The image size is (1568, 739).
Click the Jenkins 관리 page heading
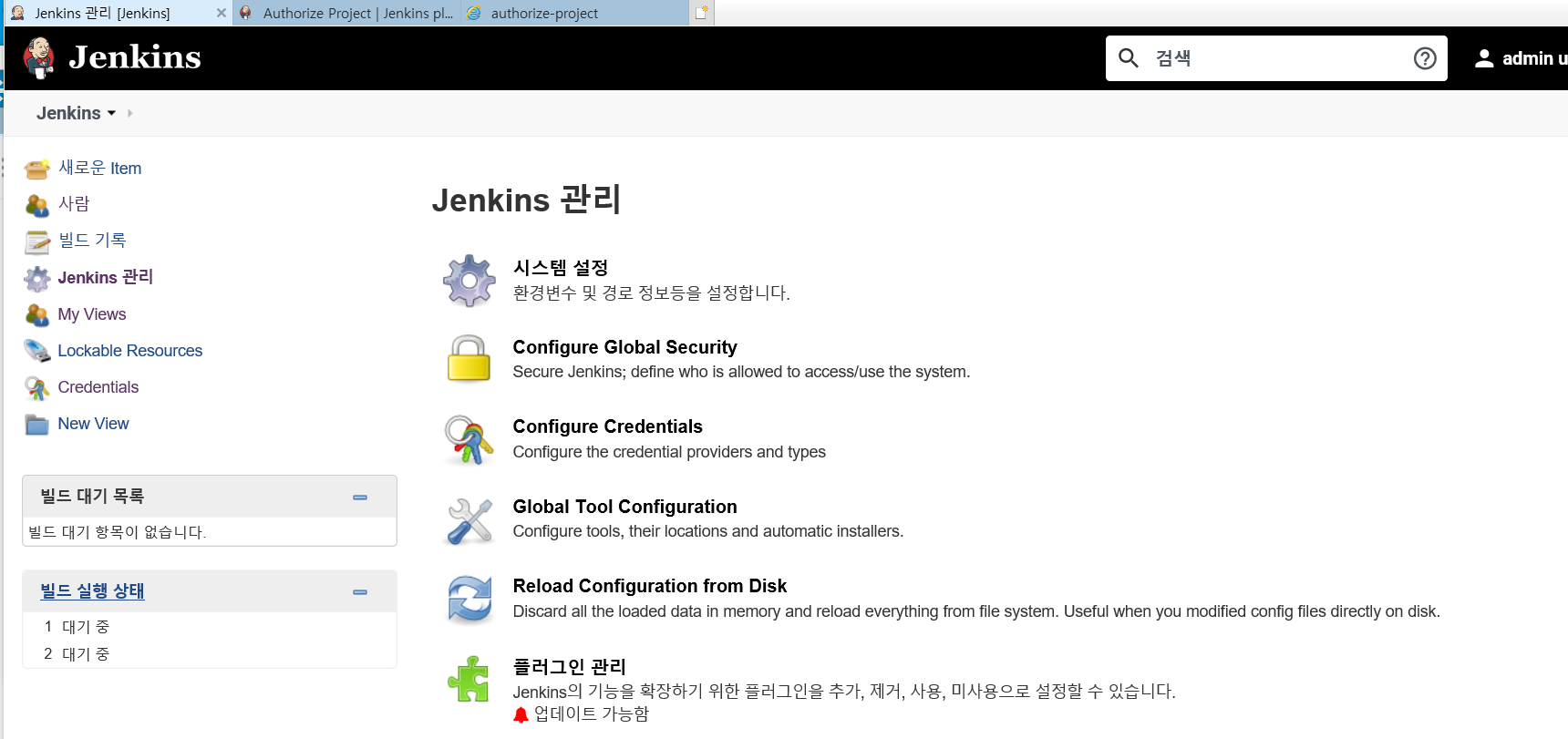(527, 200)
